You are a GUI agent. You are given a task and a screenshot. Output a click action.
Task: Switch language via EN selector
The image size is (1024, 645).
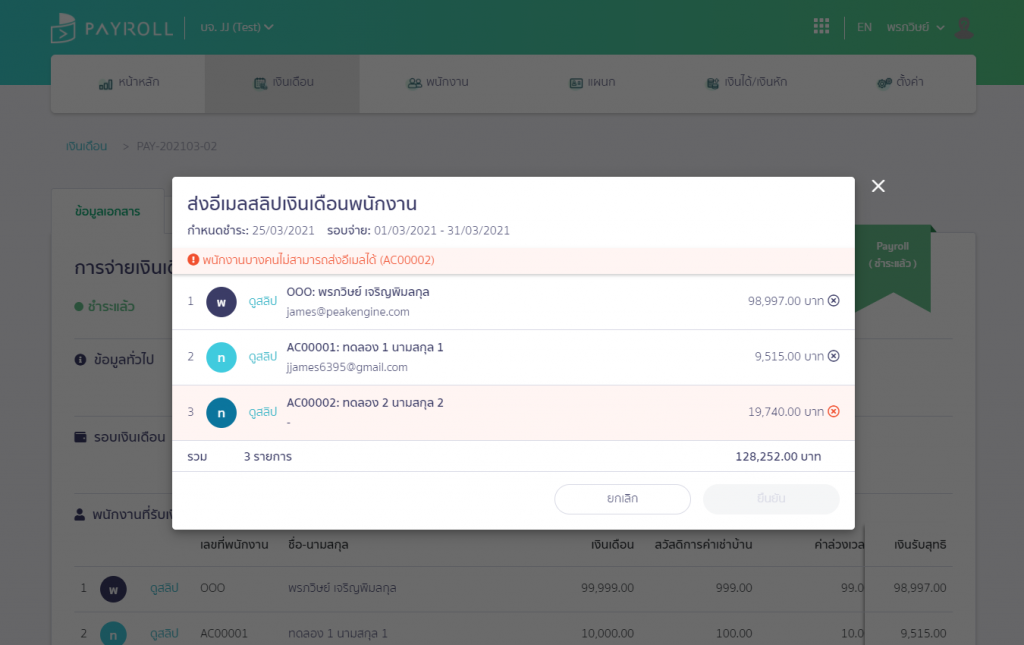[864, 27]
